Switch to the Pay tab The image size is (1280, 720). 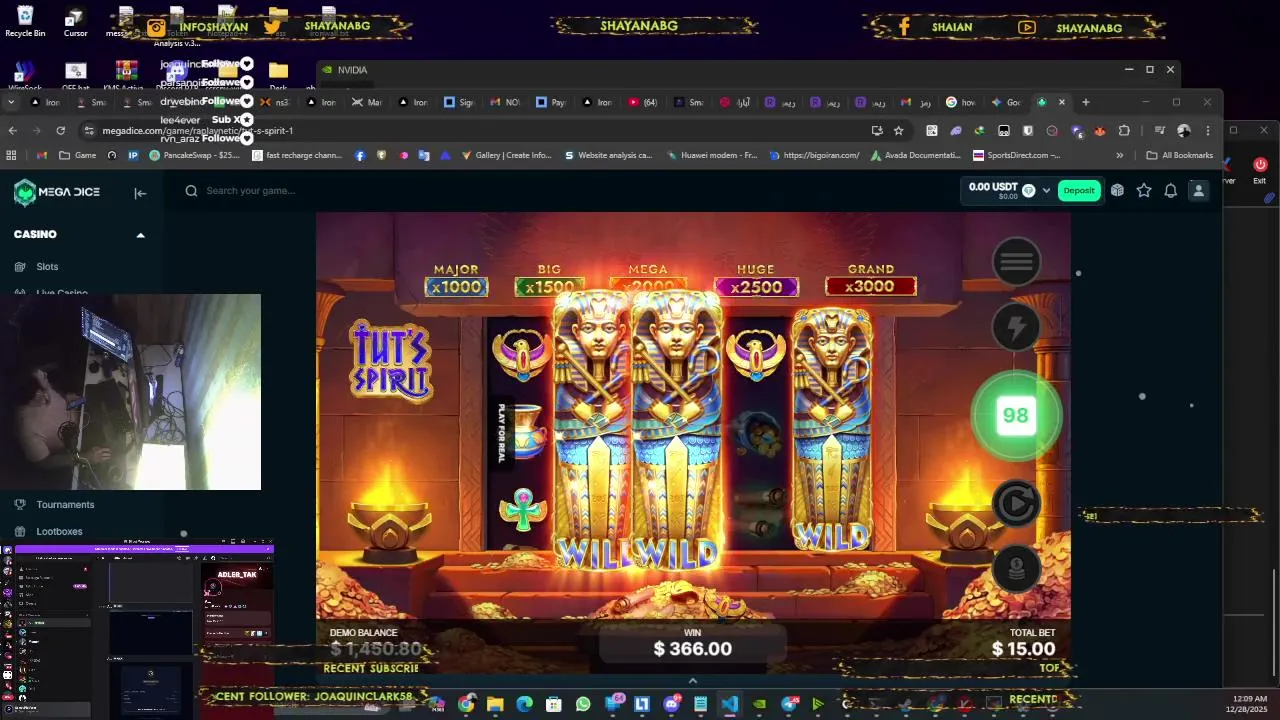pos(551,102)
